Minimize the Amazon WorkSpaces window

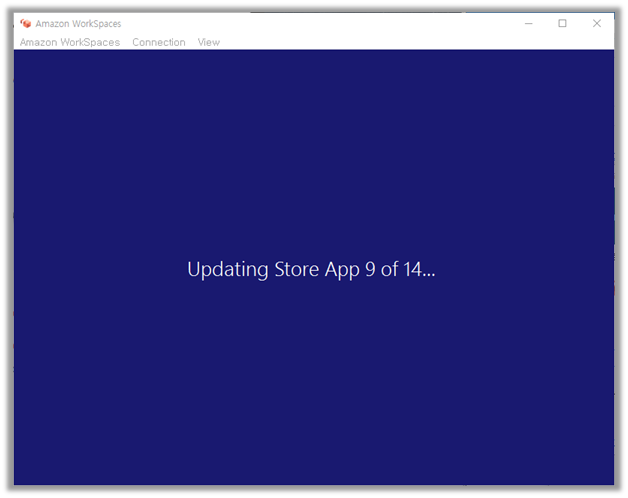(x=527, y=23)
